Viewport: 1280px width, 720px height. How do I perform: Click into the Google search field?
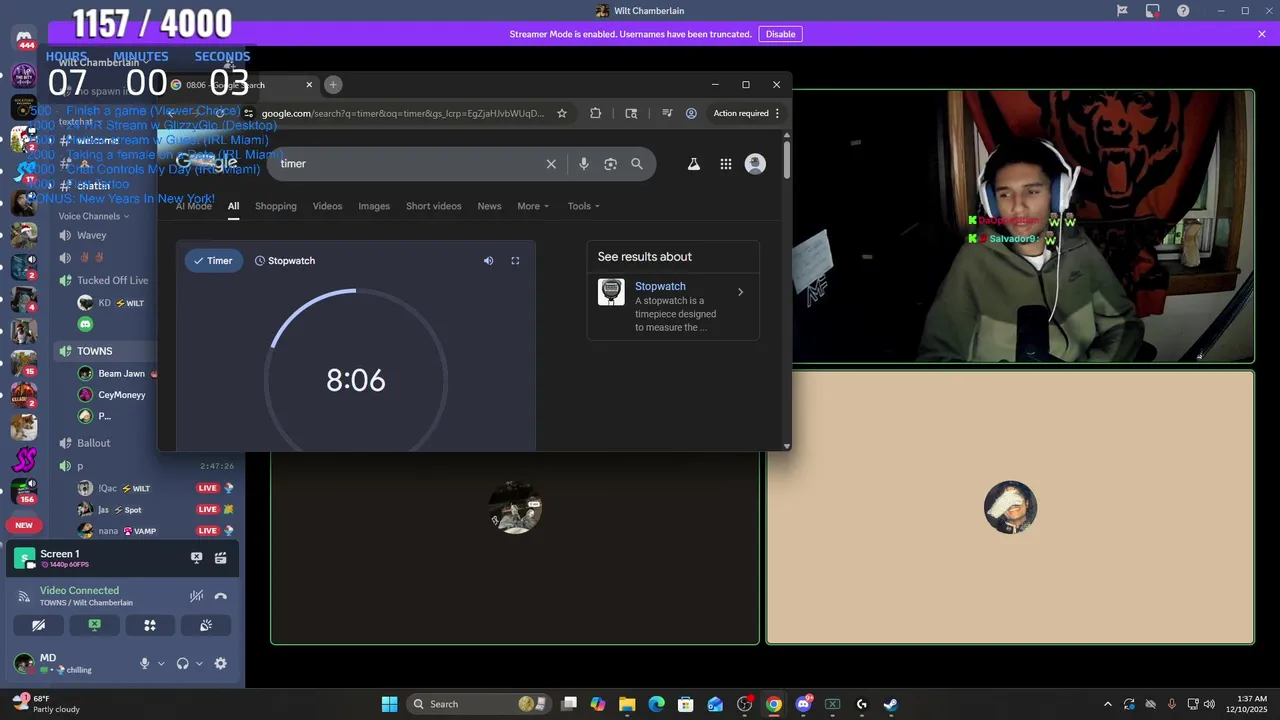(410, 164)
